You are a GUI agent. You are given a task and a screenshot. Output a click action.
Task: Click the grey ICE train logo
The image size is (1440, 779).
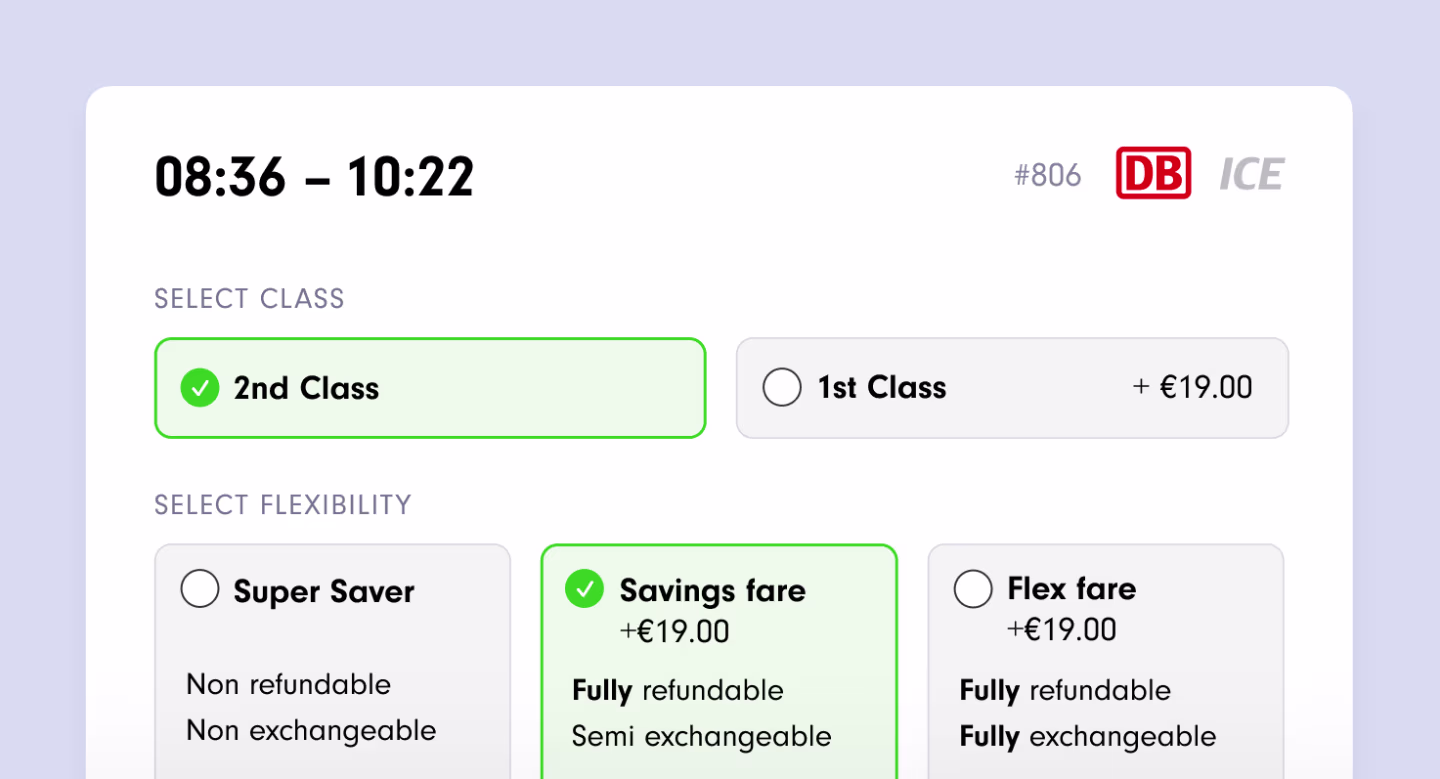[x=1251, y=175]
